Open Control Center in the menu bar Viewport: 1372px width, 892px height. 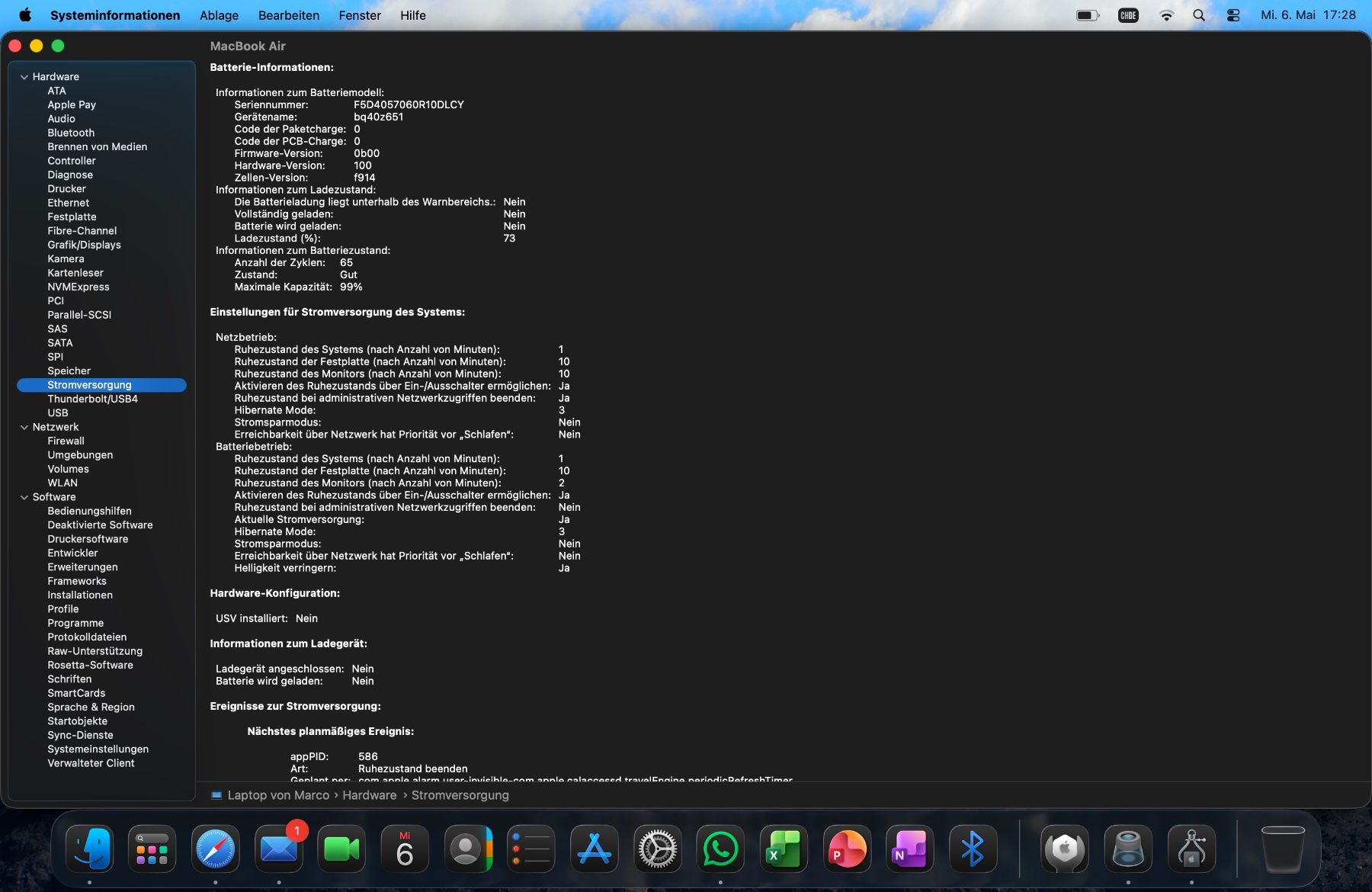pos(1233,15)
